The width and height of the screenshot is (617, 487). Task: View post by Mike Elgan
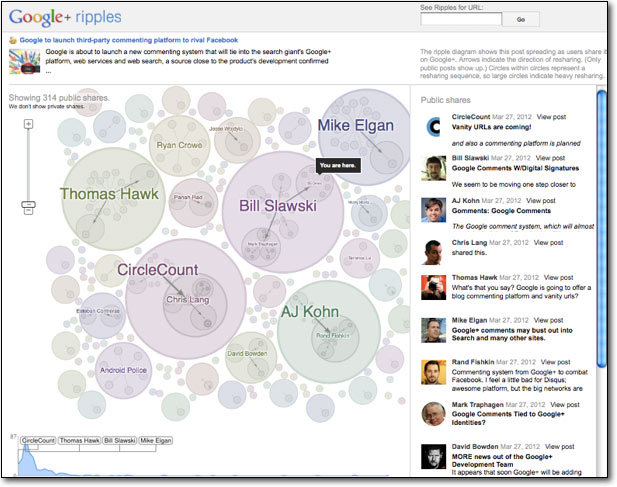point(548,320)
